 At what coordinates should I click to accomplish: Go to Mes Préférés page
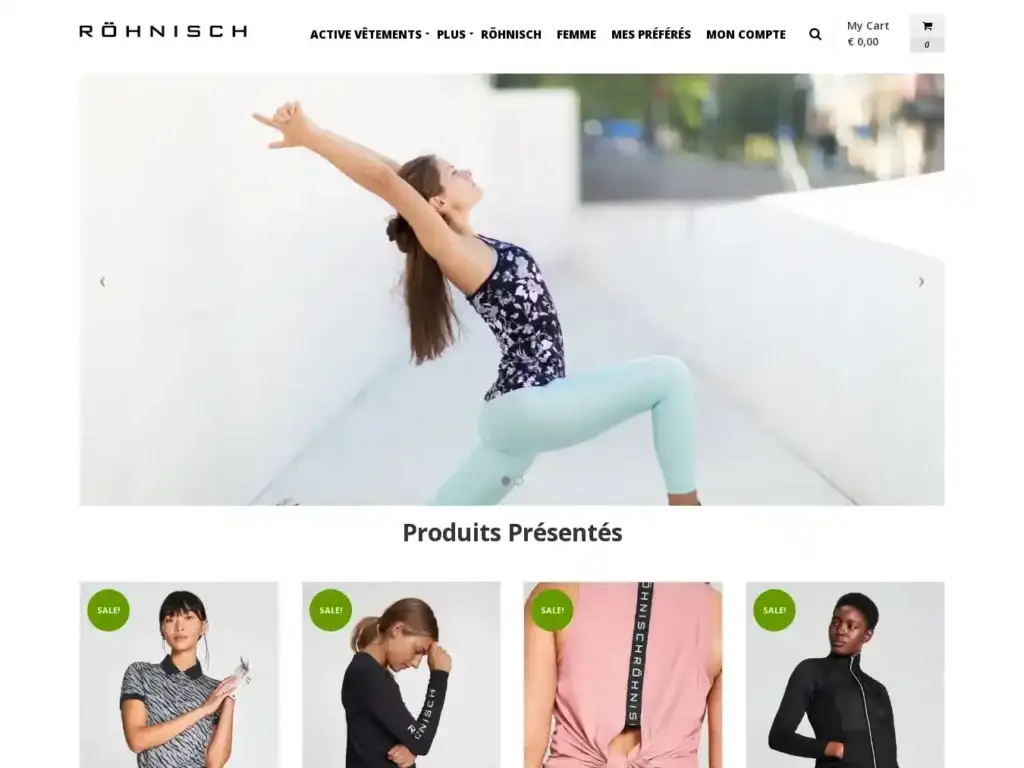[650, 35]
